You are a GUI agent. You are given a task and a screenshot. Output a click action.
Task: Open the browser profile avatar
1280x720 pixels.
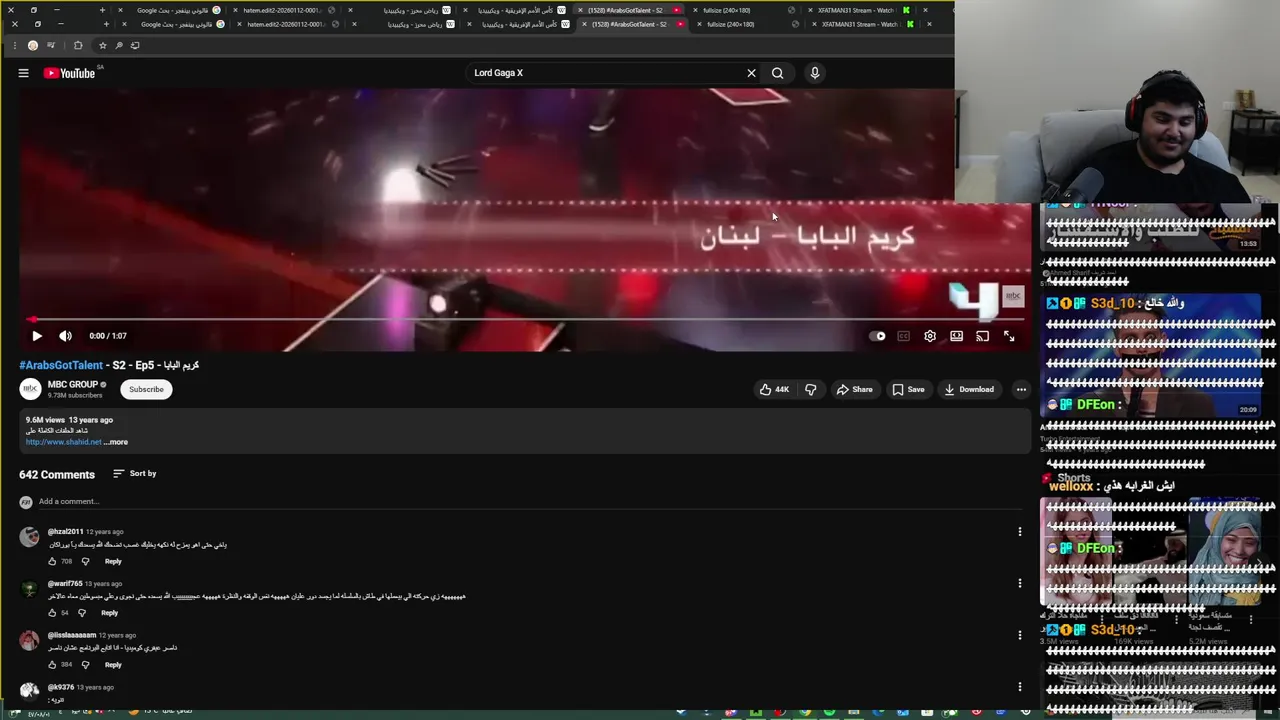click(33, 45)
